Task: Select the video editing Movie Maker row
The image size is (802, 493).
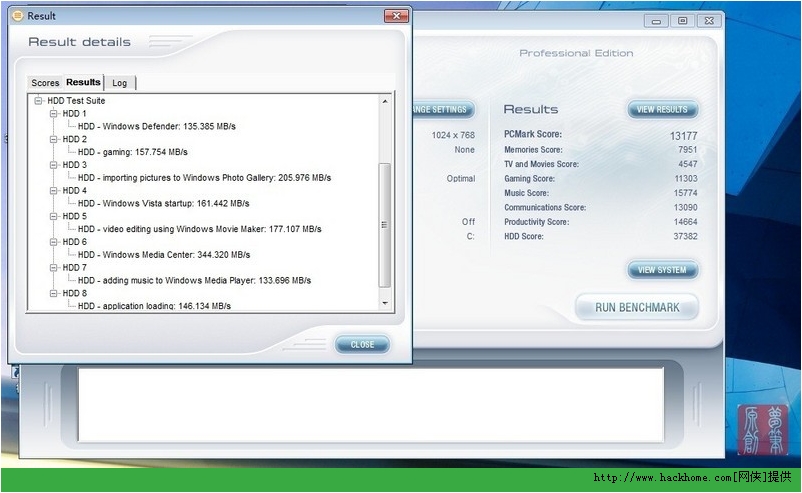Action: (199, 229)
